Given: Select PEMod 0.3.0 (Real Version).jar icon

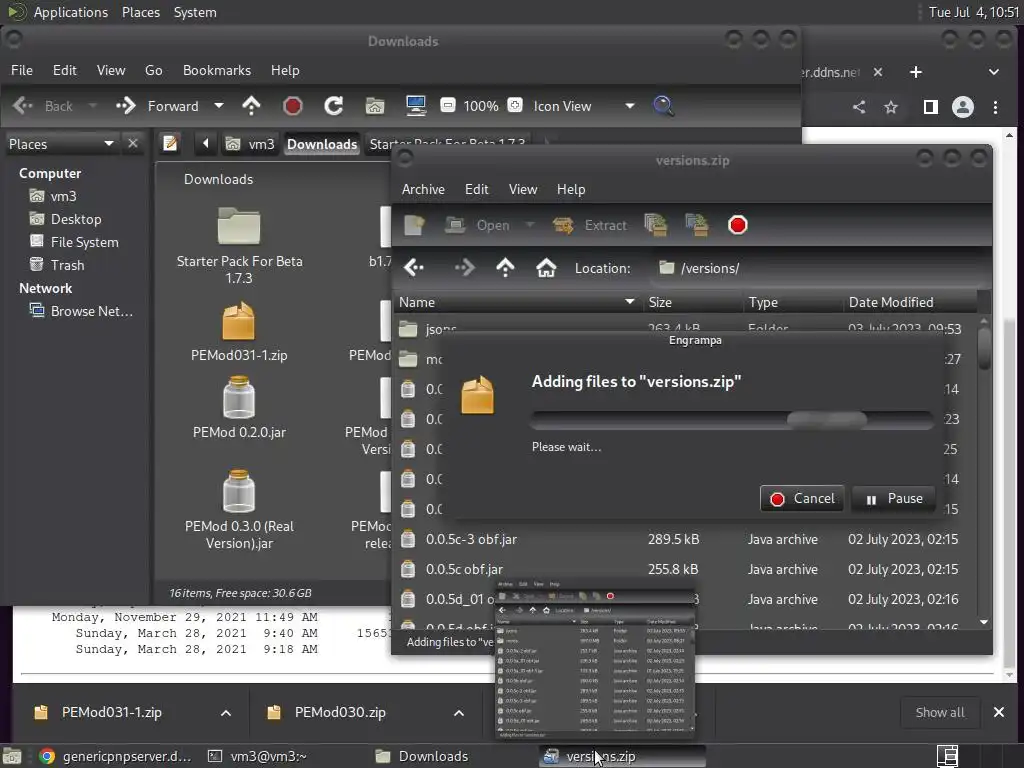Looking at the screenshot, I should pos(238,491).
